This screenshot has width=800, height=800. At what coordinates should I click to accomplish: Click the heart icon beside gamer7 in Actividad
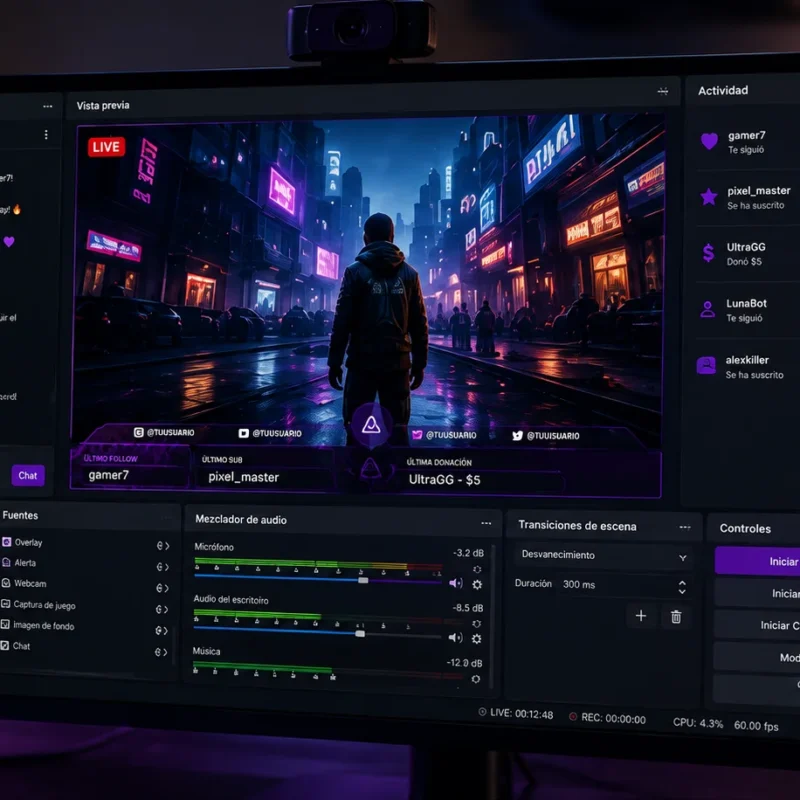tap(709, 141)
